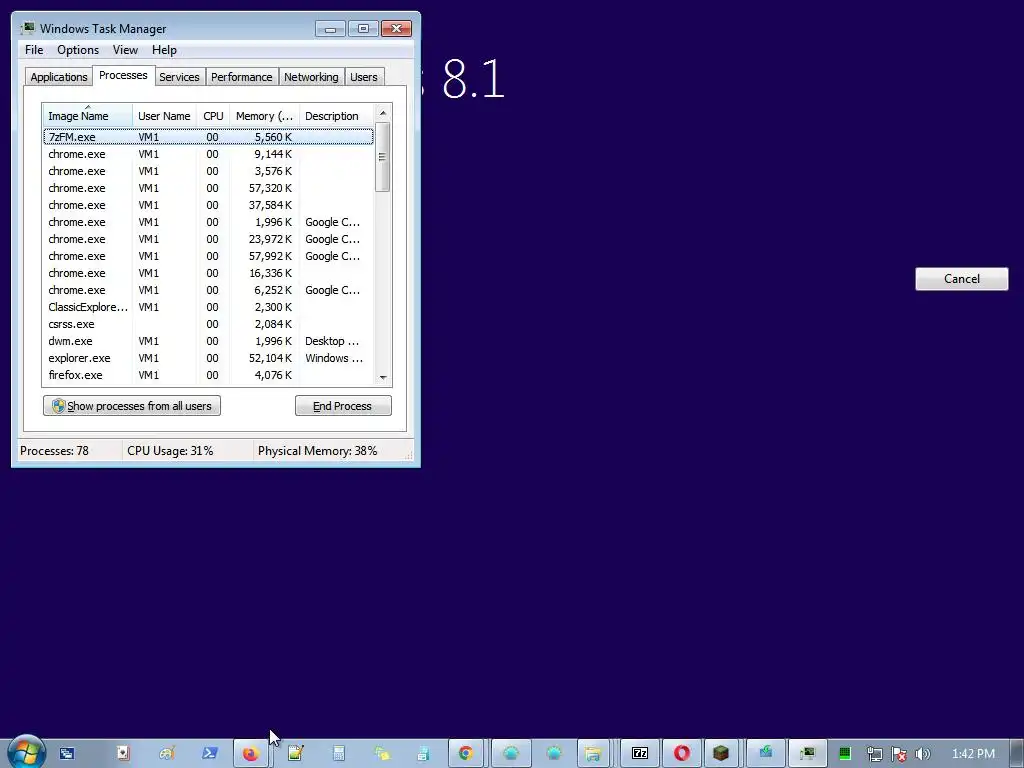Click the process list scrollbar thumb

(x=383, y=157)
